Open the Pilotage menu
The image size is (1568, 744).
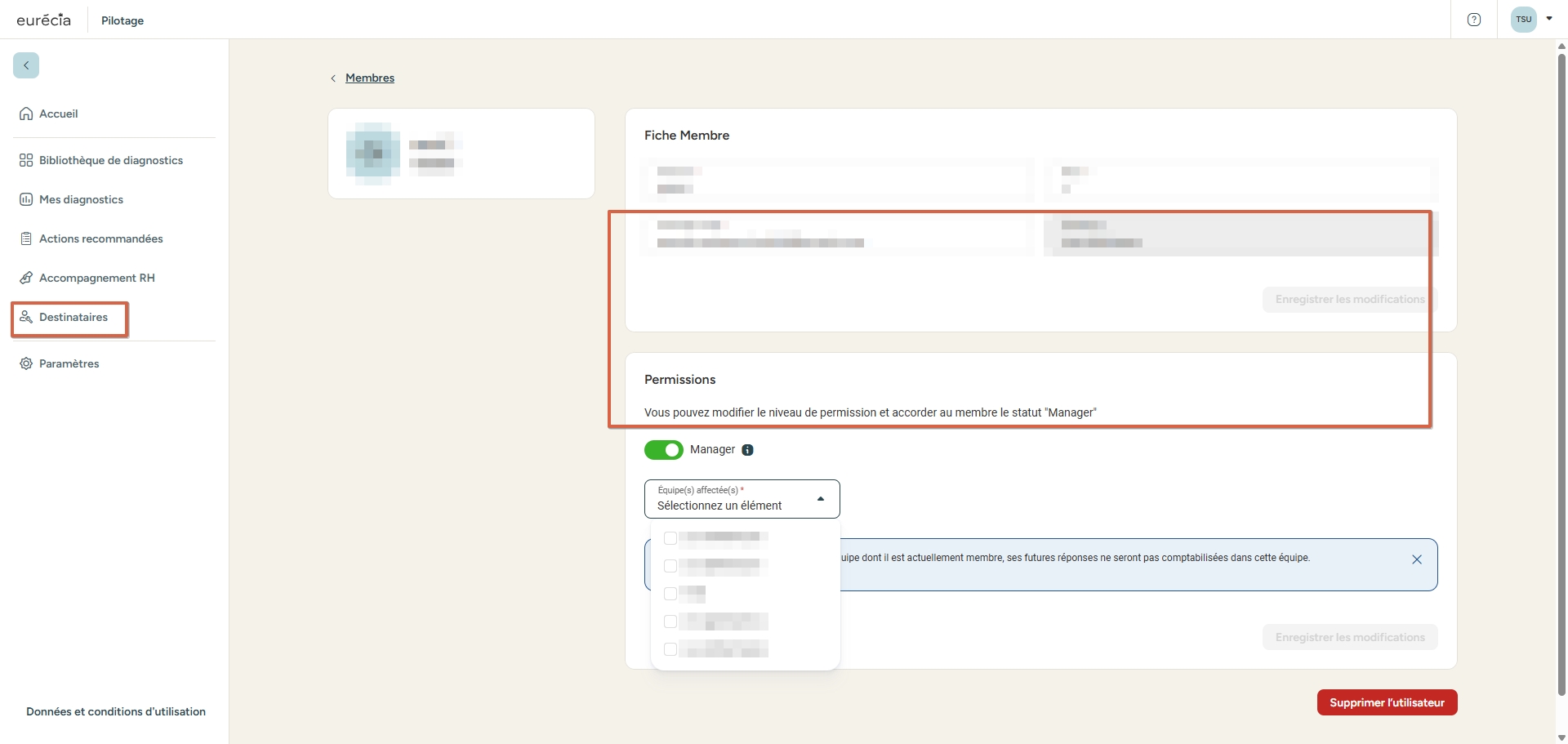(122, 20)
